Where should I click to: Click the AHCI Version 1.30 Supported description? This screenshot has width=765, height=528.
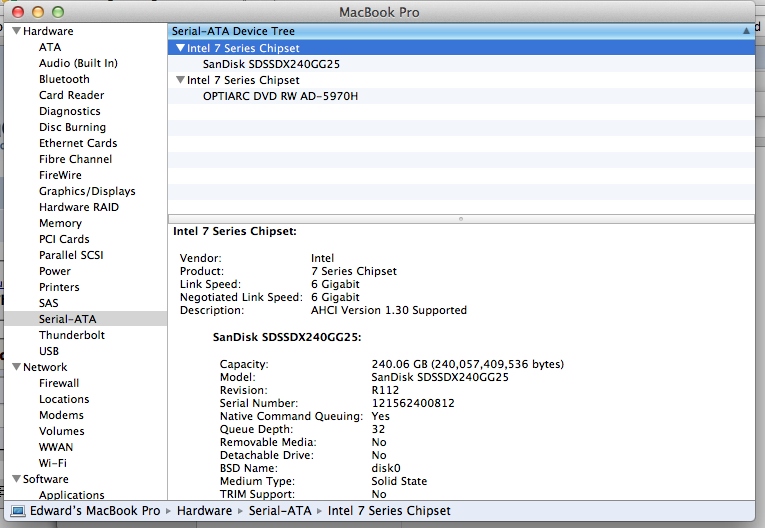pyautogui.click(x=389, y=310)
